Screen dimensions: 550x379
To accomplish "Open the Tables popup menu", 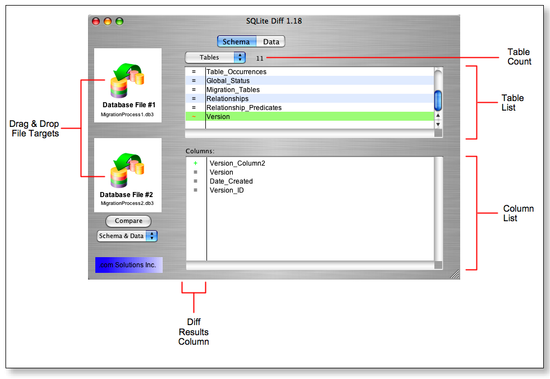I will point(215,58).
